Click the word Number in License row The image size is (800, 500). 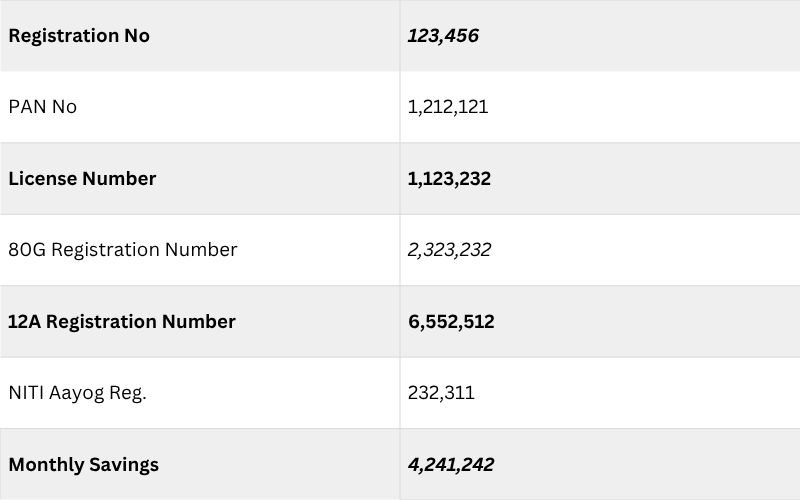pos(119,179)
